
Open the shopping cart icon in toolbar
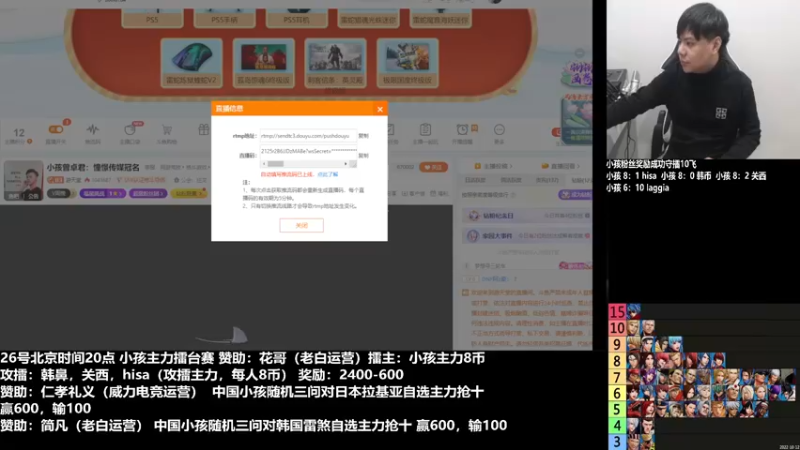[167, 130]
